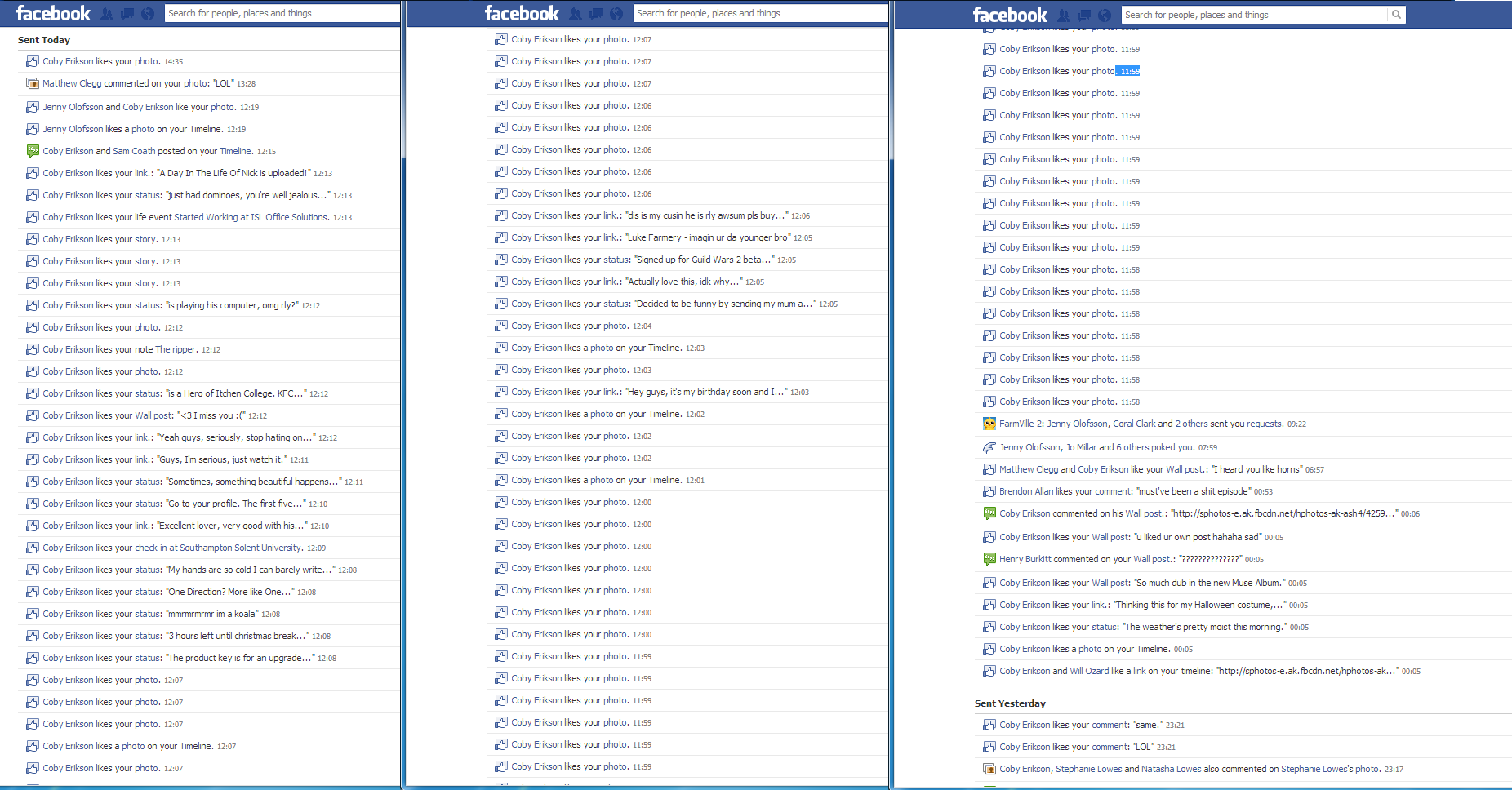This screenshot has height=790, width=1512.
Task: Click the facebook logo in the right window
Action: [x=1010, y=15]
